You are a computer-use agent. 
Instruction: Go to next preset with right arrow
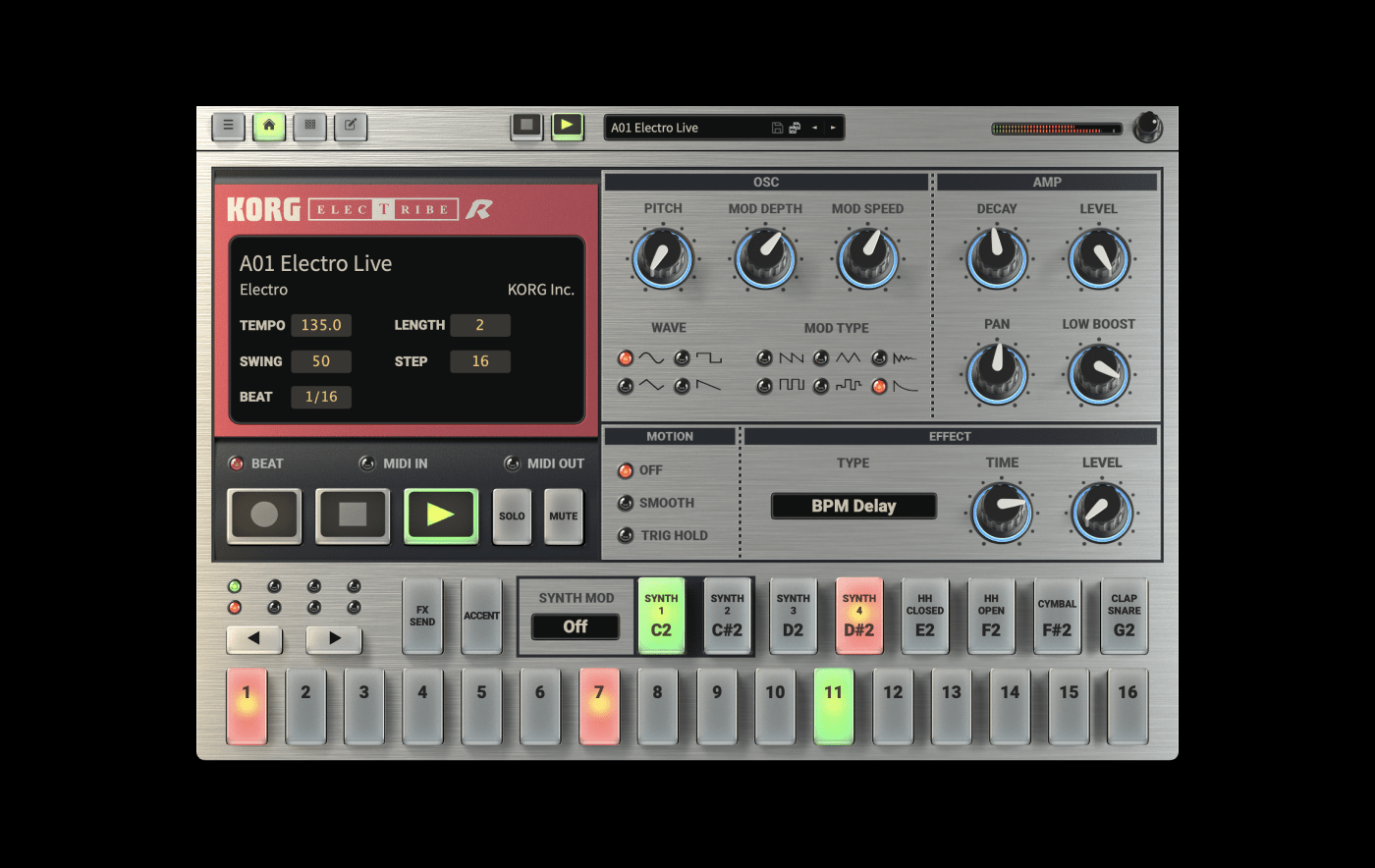833,128
